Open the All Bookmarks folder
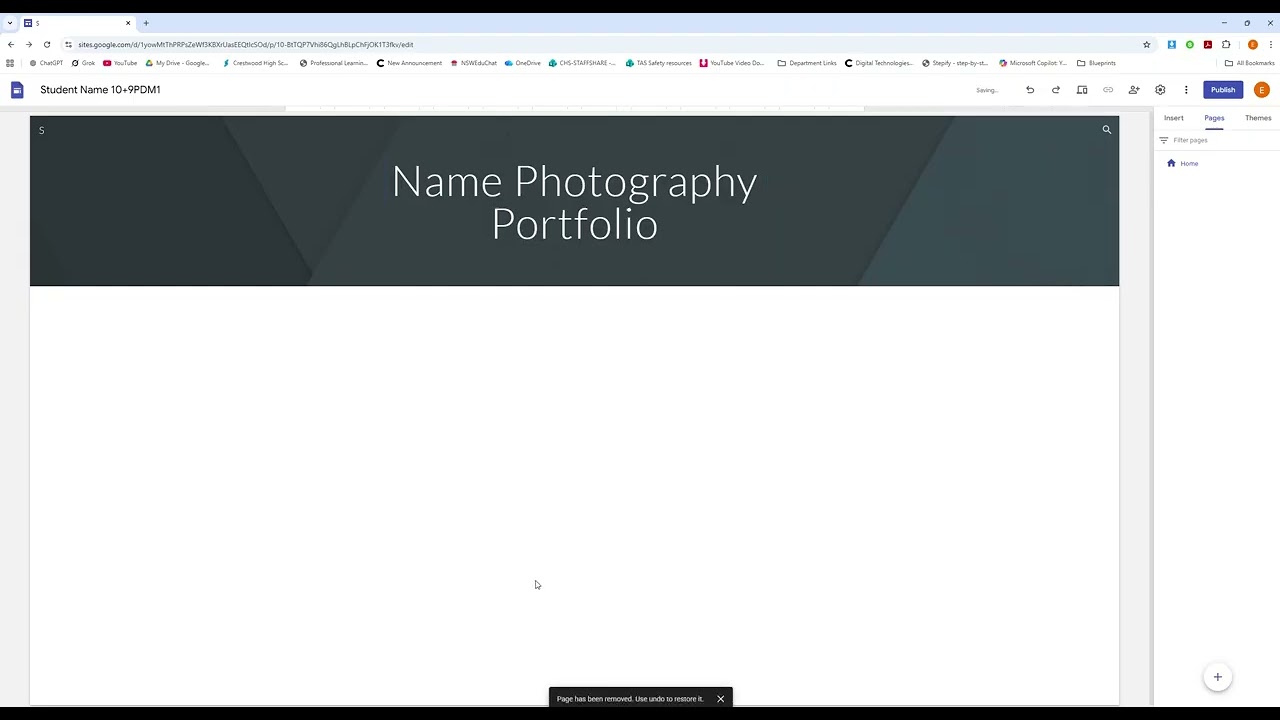1280x720 pixels. (x=1250, y=63)
